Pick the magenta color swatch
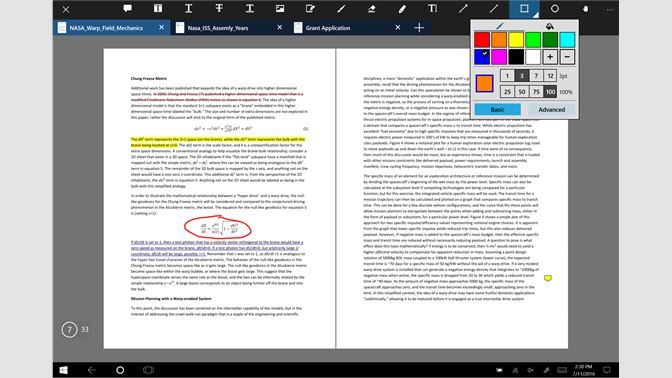The image size is (672, 378). [x=499, y=57]
